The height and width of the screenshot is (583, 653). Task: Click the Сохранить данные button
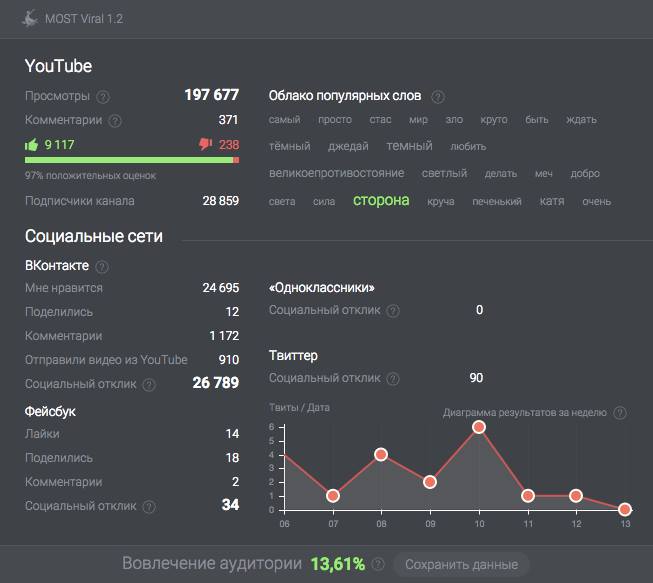(461, 565)
